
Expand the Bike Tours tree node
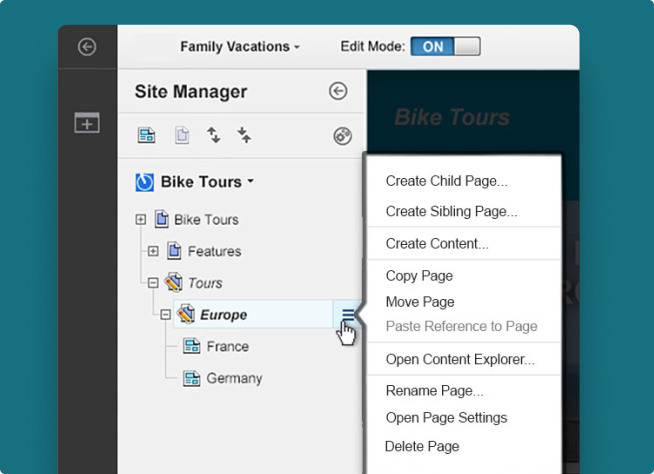pyautogui.click(x=140, y=219)
